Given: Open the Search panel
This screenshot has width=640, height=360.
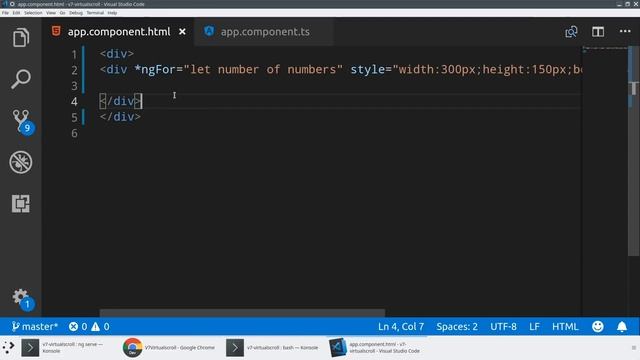Looking at the screenshot, I should coord(21,79).
